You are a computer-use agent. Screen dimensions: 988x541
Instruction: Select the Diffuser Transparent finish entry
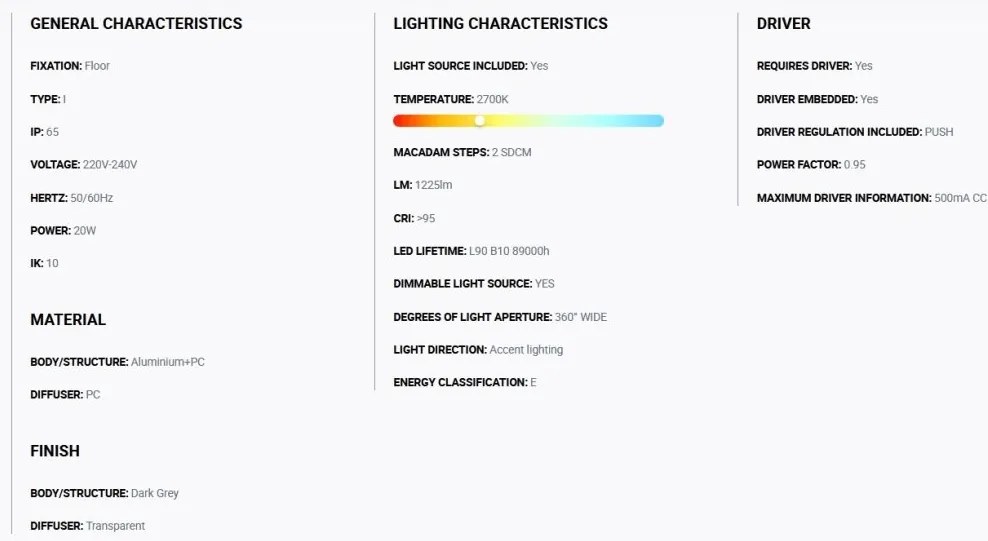(87, 526)
